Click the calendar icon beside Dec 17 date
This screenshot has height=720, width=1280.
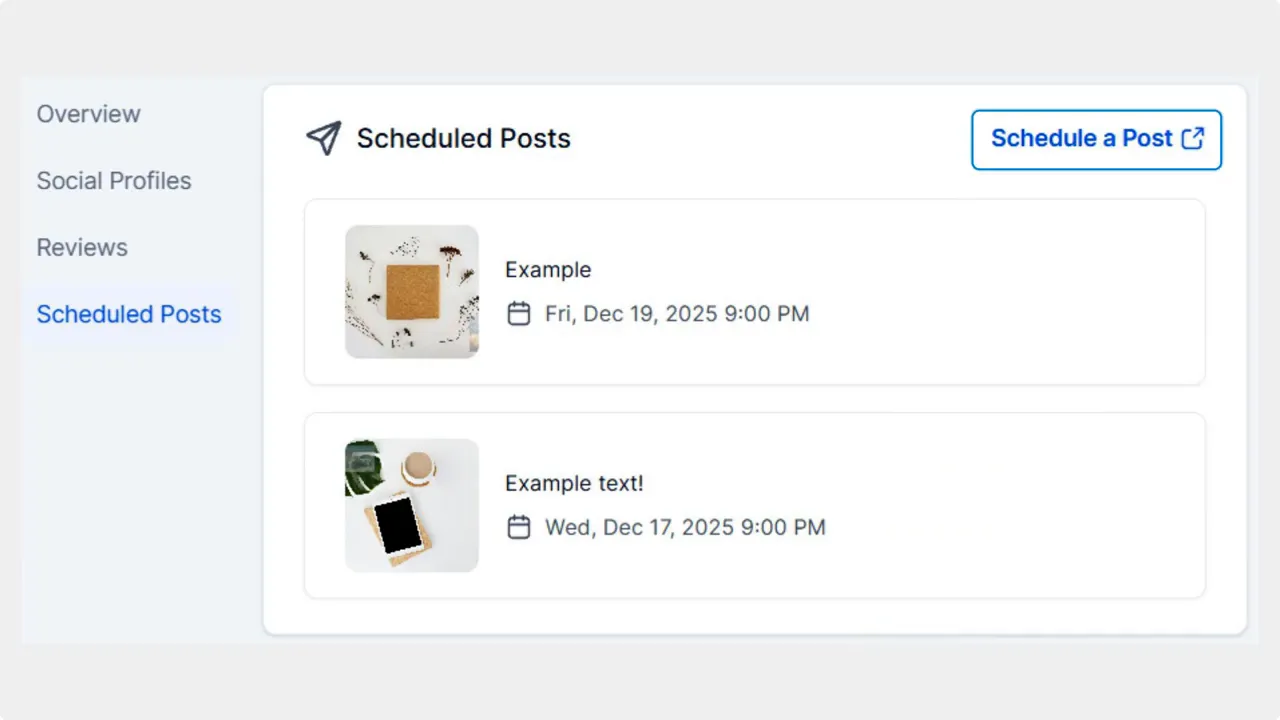pyautogui.click(x=519, y=527)
